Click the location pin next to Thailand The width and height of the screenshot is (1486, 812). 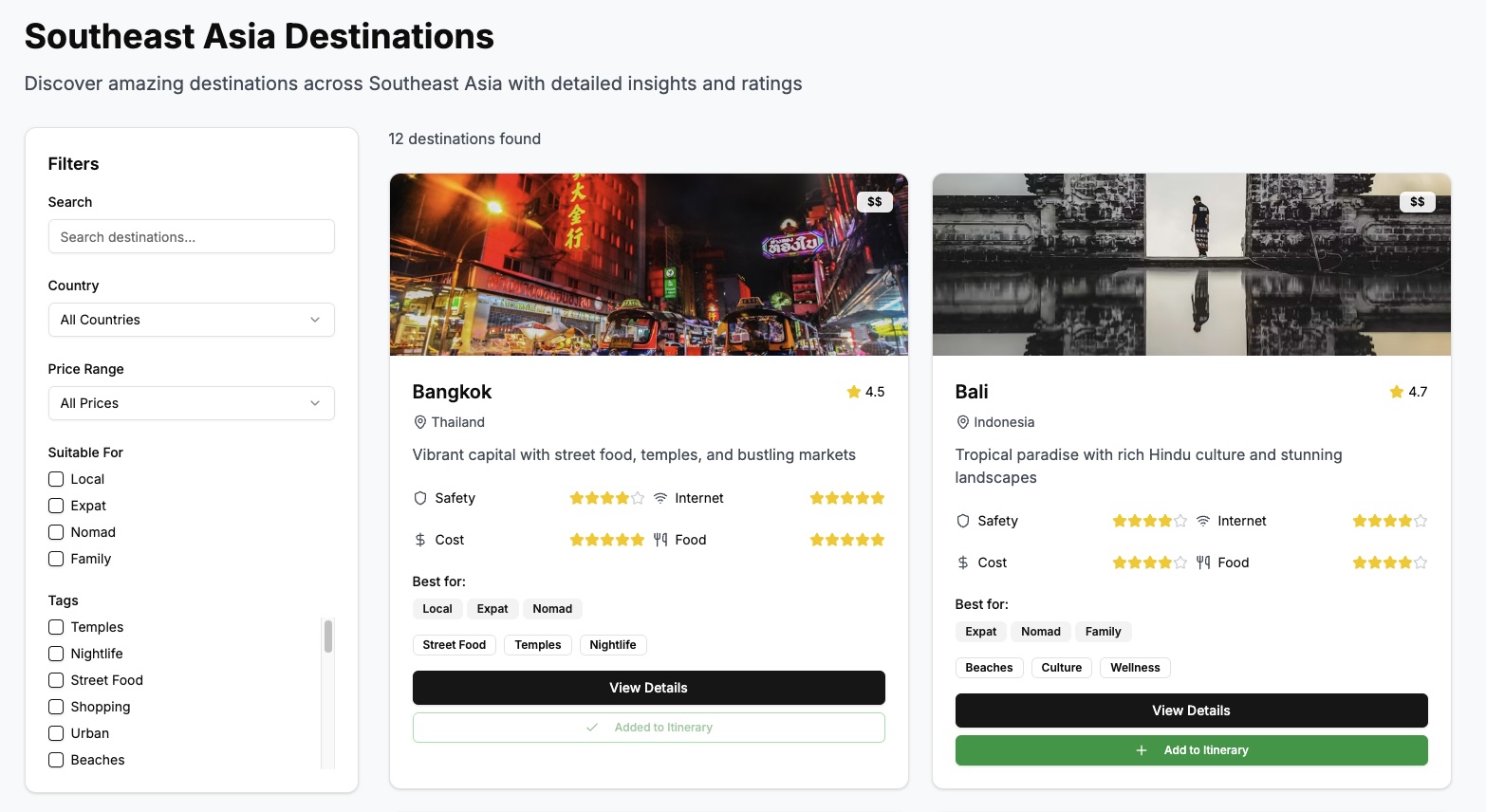point(419,422)
